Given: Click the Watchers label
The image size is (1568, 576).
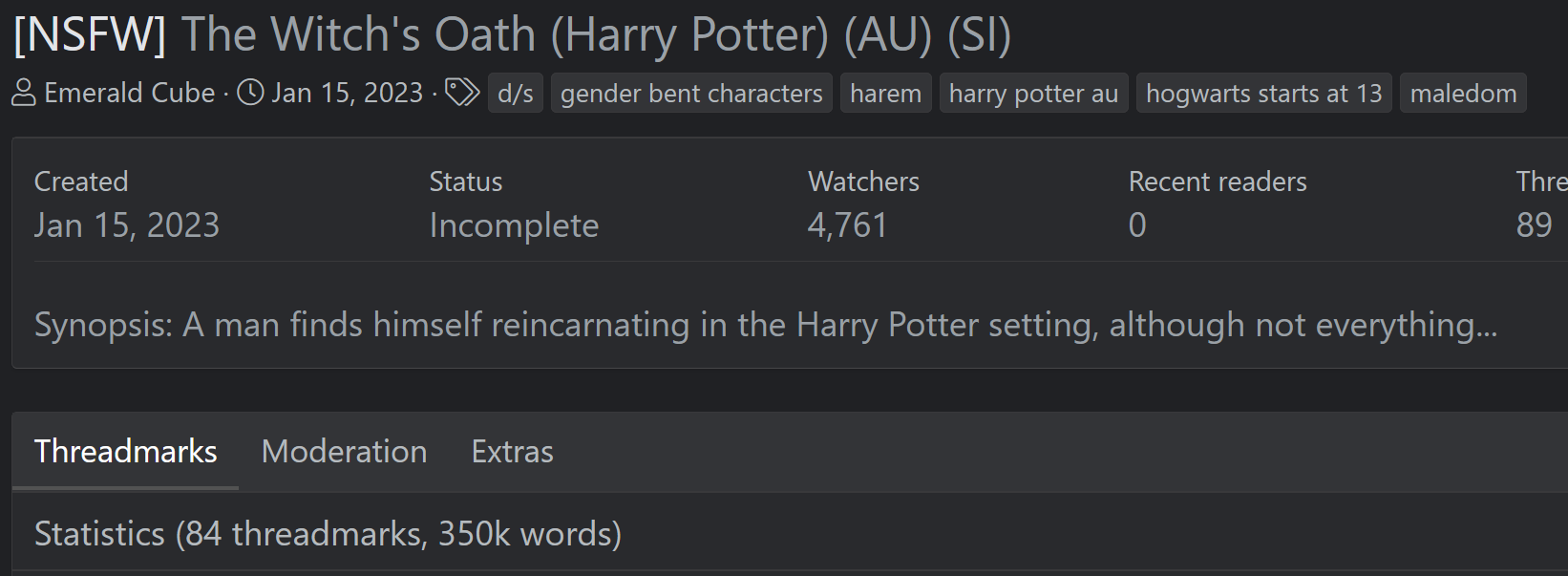Looking at the screenshot, I should (863, 181).
